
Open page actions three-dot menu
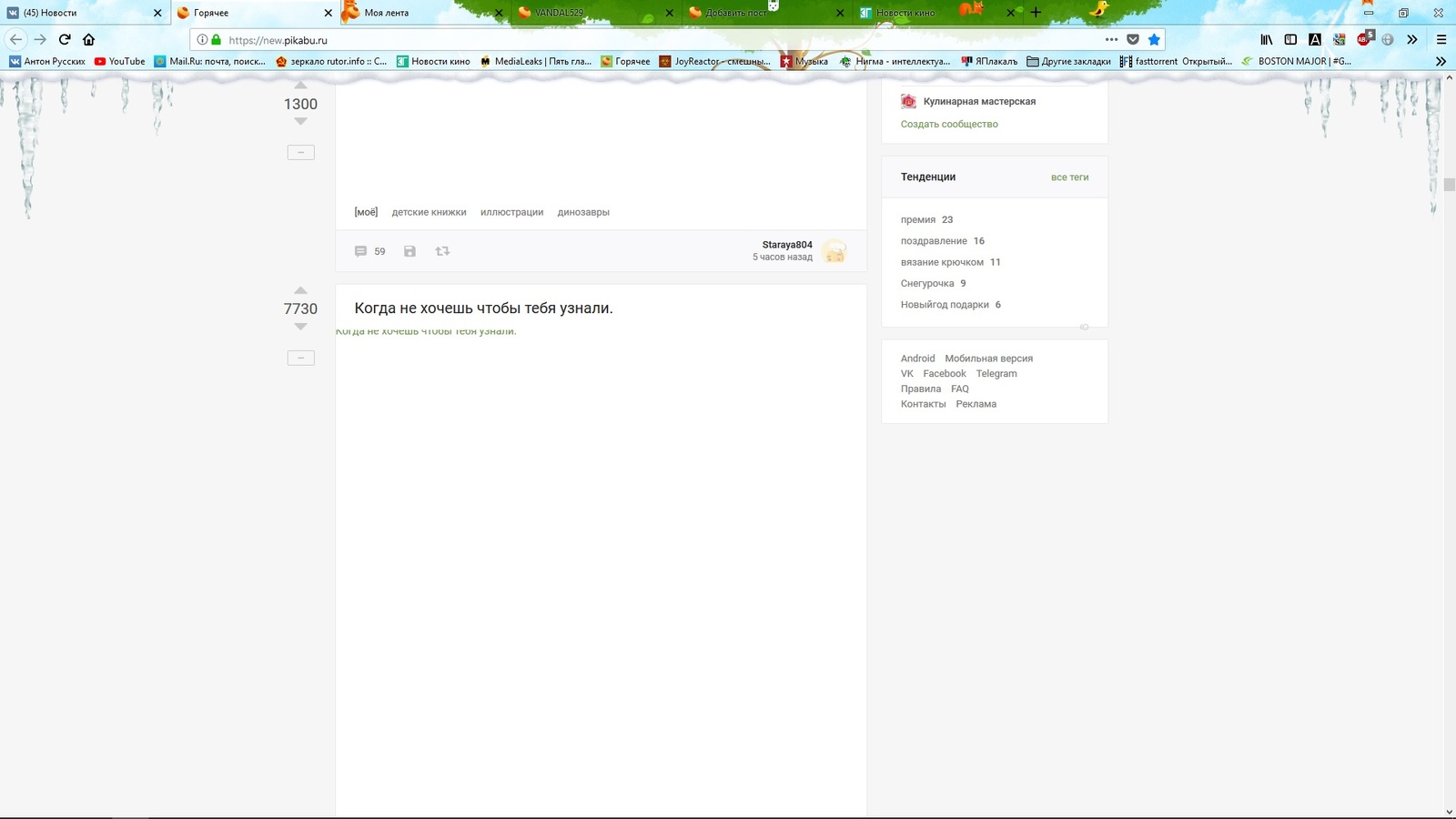pyautogui.click(x=1111, y=39)
